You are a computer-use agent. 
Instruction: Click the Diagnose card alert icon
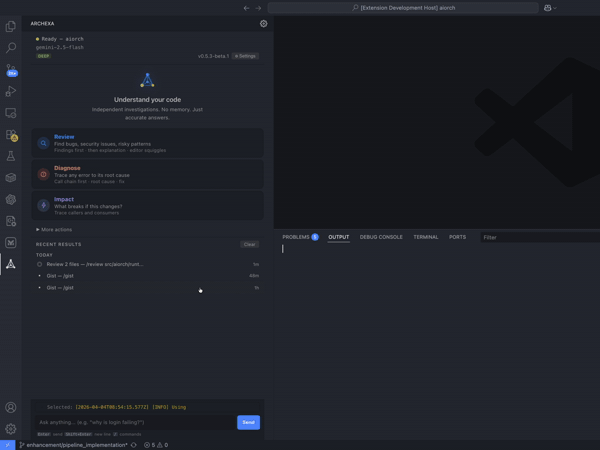44,174
